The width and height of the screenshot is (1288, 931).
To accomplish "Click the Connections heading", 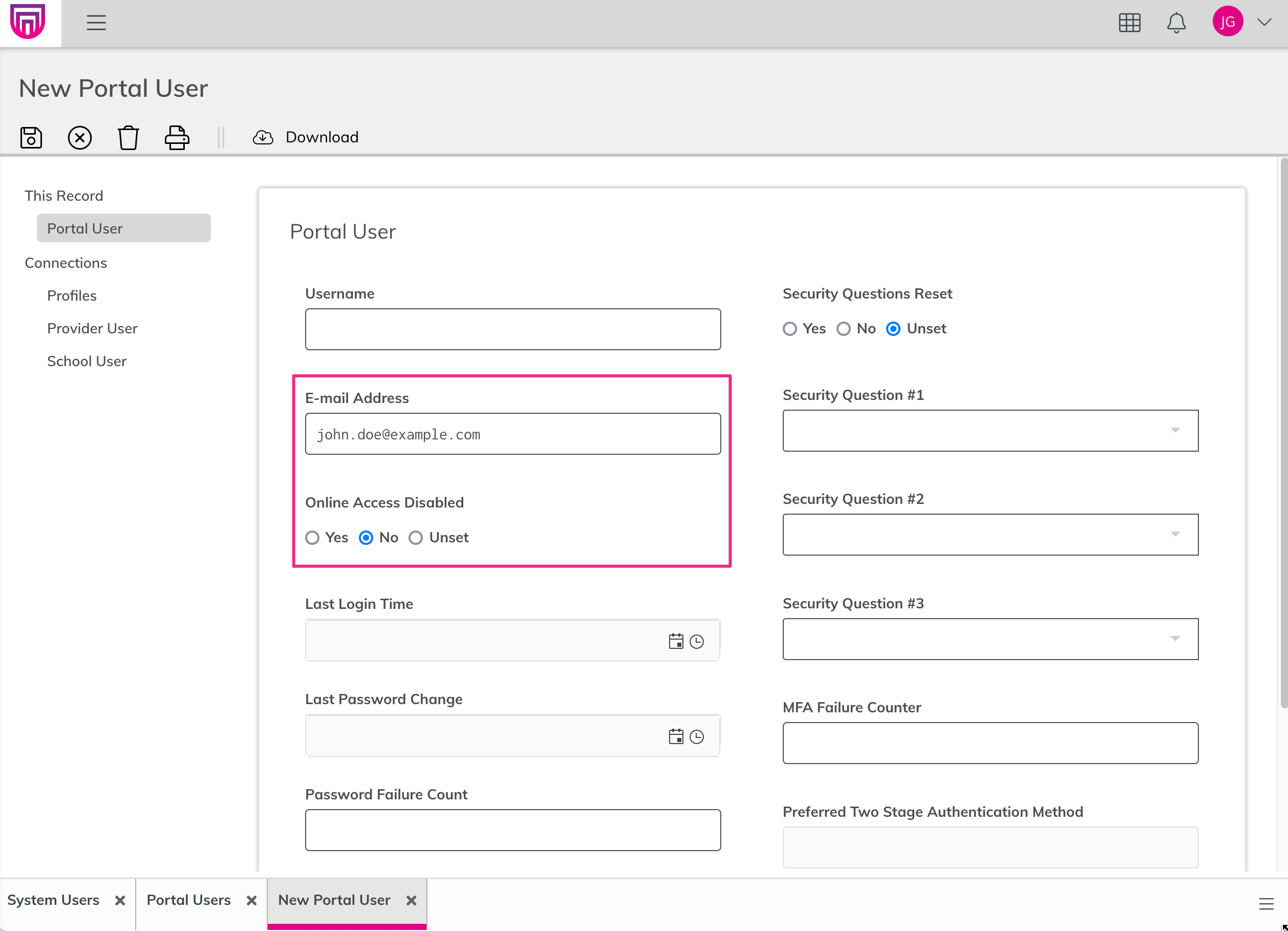I will coord(66,263).
